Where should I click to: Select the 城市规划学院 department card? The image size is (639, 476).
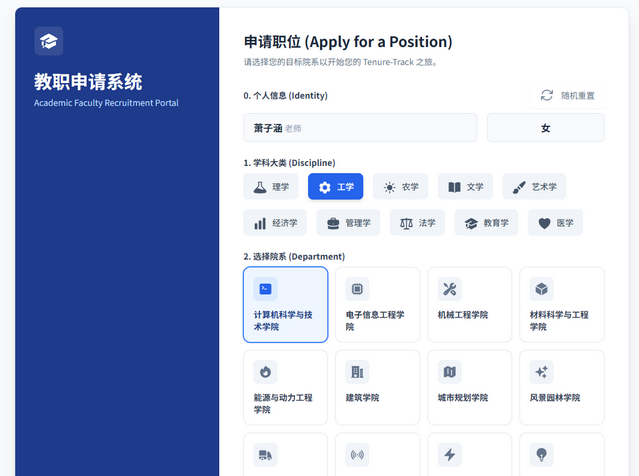[x=469, y=387]
